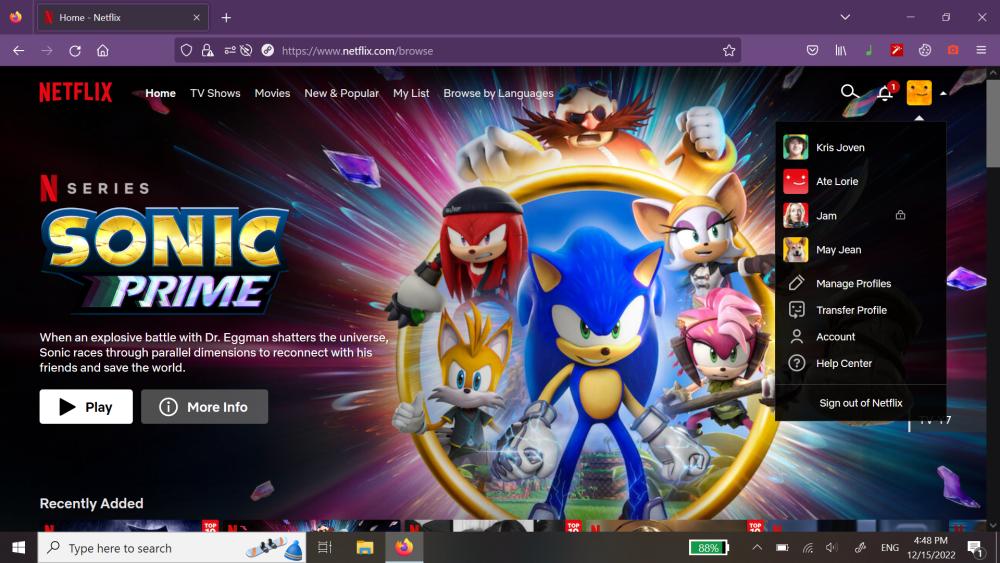Click More Info for Sonic Prime
Viewport: 1000px width, 563px height.
click(204, 407)
